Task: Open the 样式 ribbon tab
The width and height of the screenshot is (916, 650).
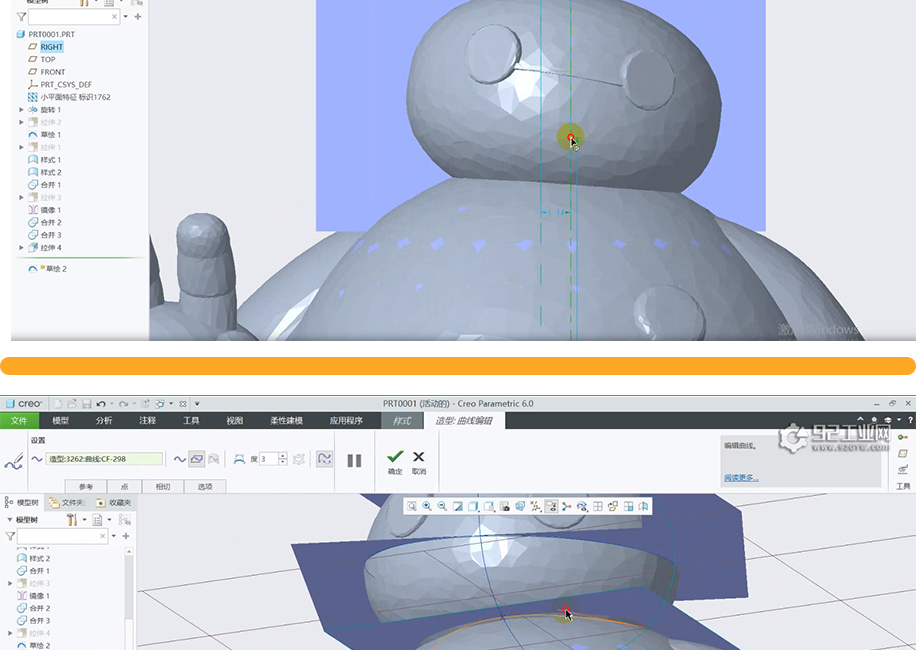Action: tap(401, 420)
